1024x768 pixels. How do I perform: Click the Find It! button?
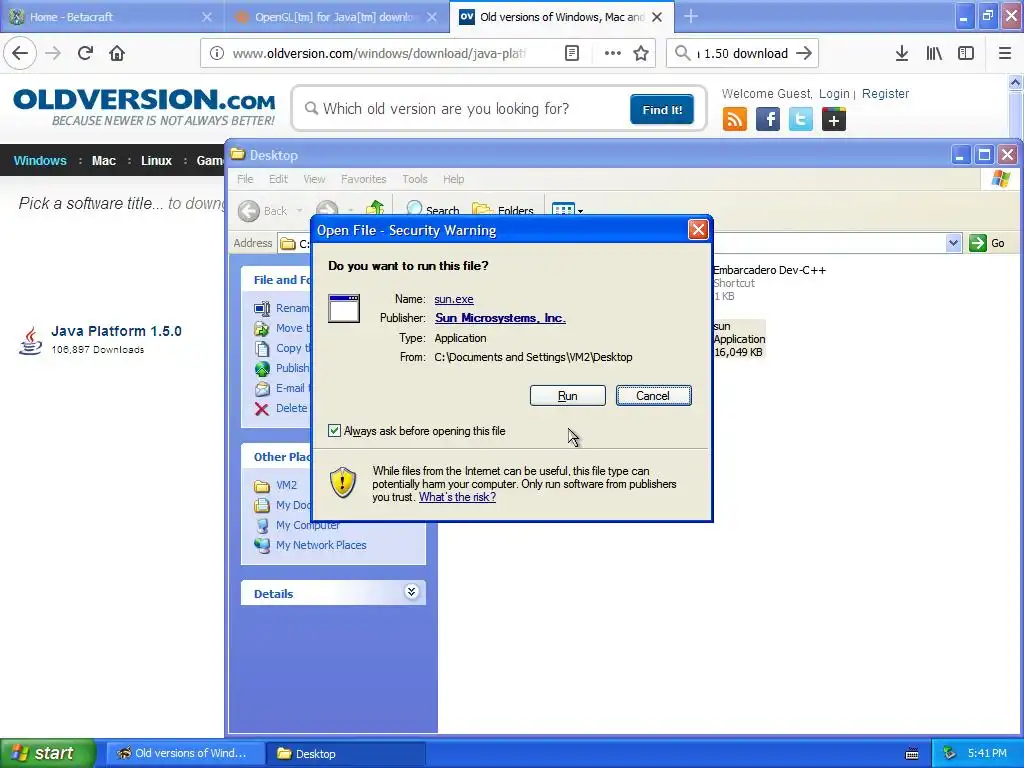662,109
